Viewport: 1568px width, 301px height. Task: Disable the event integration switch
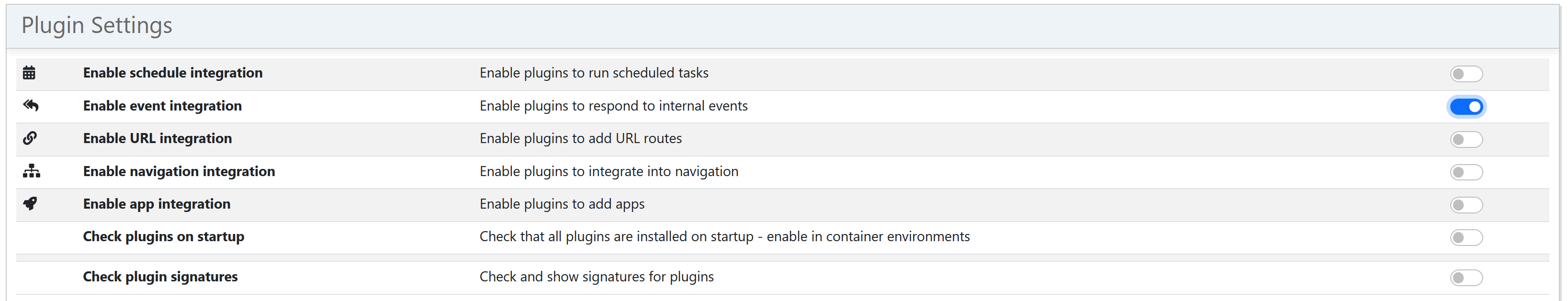point(1467,106)
